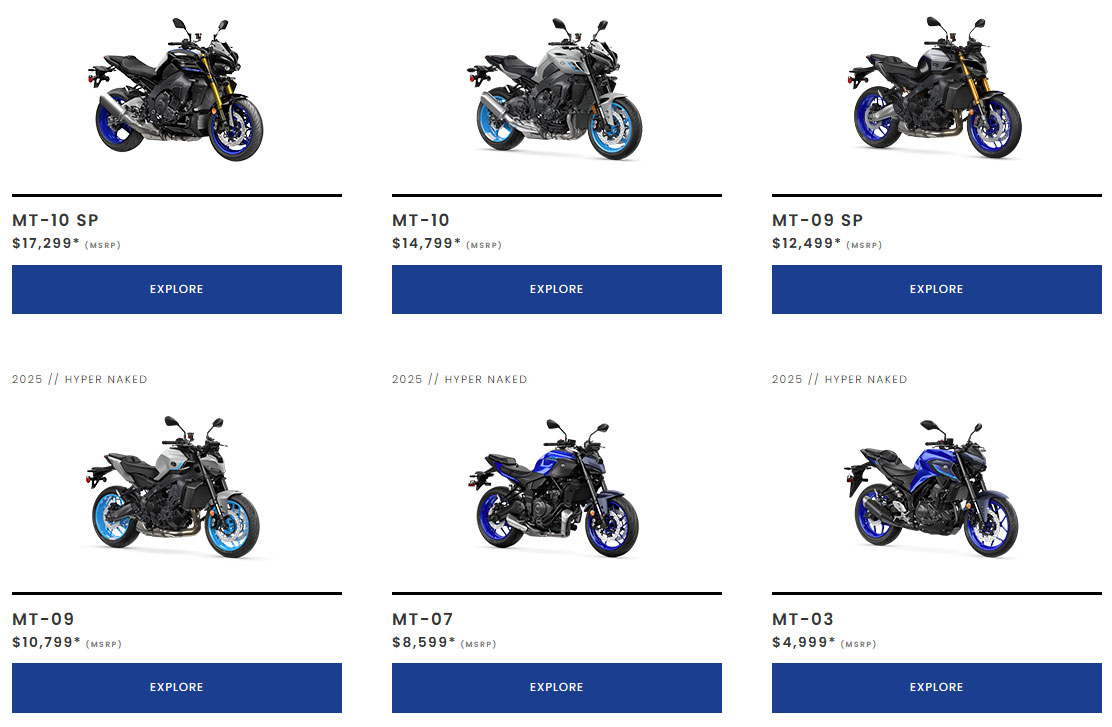This screenshot has width=1112, height=727.
Task: Click the MT-10 SP motorcycle image
Action: point(176,89)
